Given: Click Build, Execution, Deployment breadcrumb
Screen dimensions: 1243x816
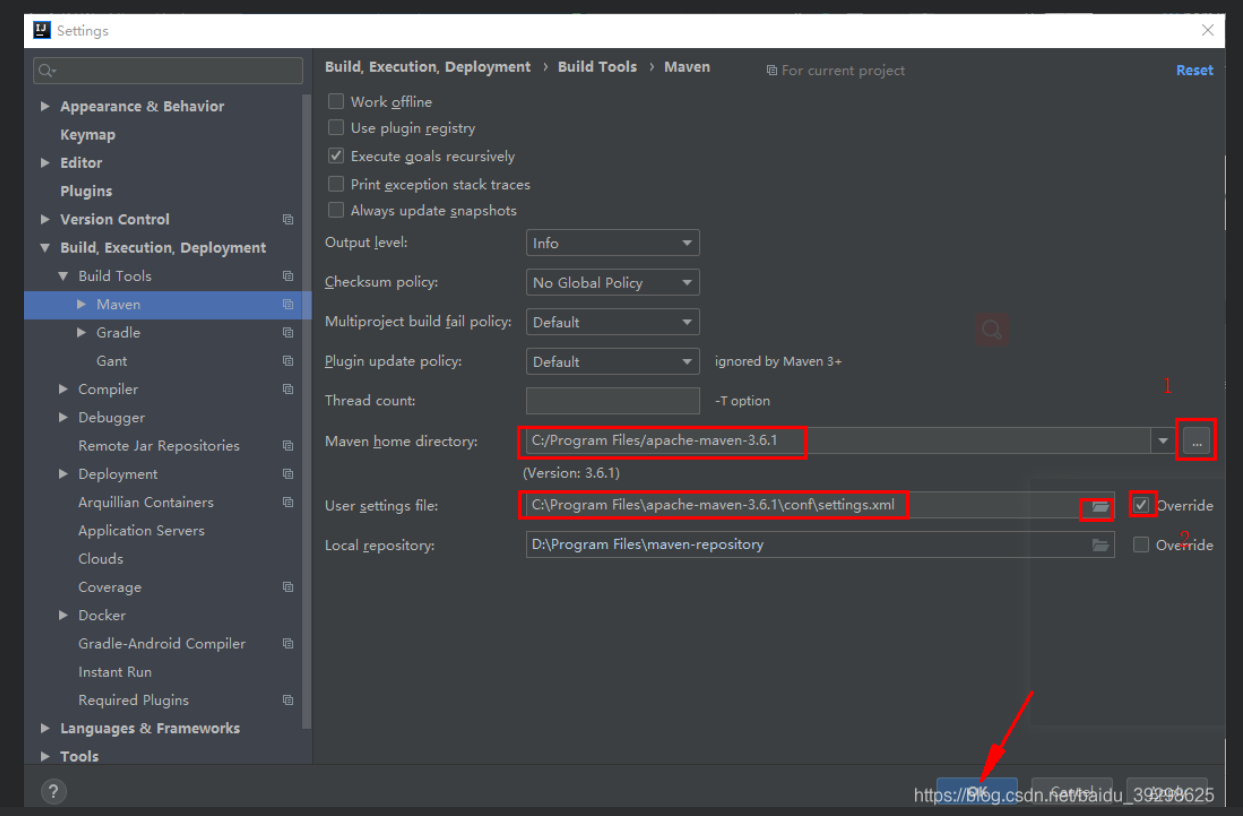Looking at the screenshot, I should tap(428, 67).
